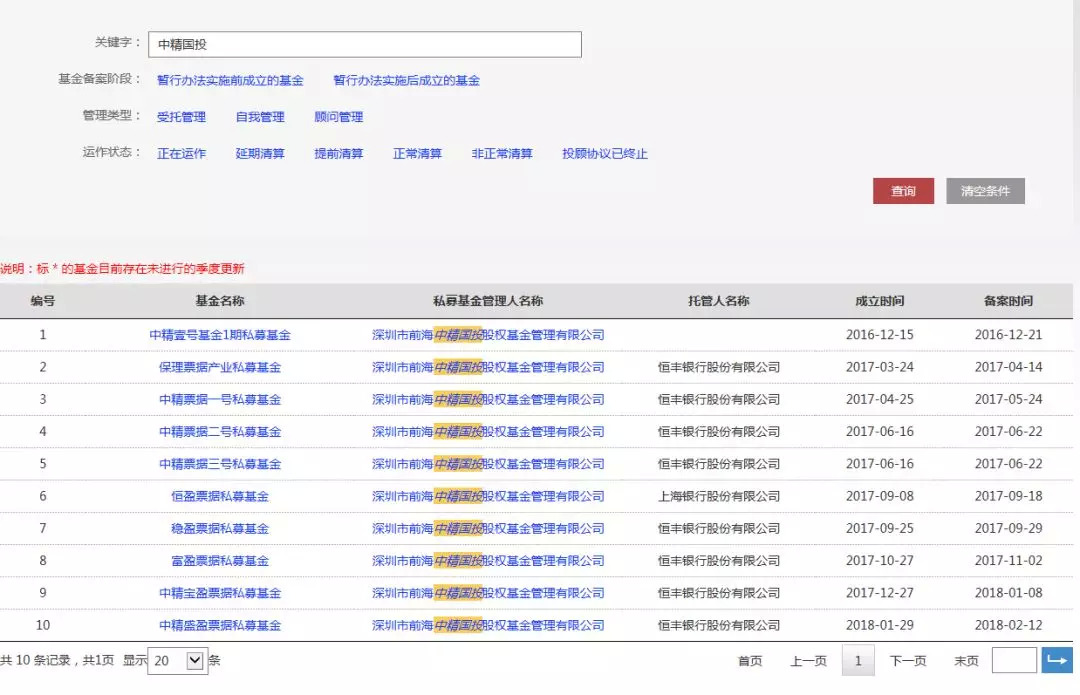Open fund 保理票据产业私募基金

[219, 367]
